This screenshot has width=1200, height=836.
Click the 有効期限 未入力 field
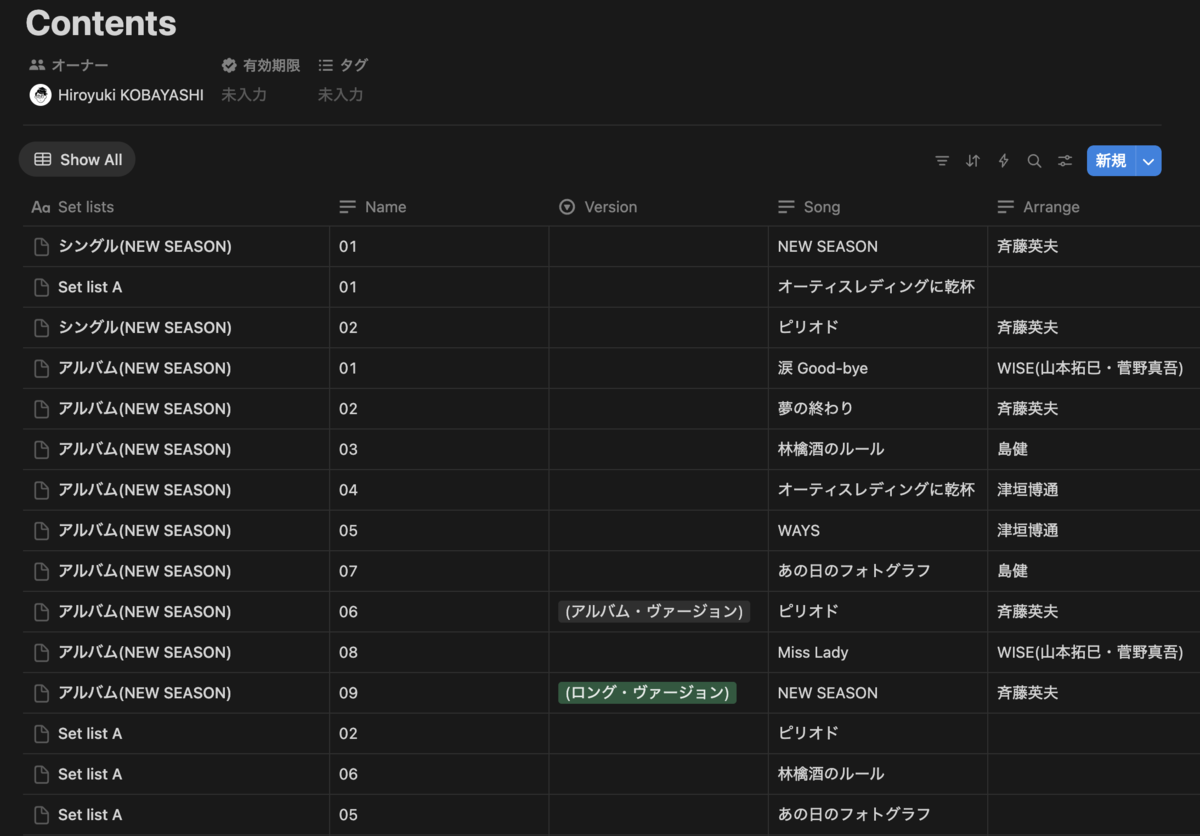[244, 95]
